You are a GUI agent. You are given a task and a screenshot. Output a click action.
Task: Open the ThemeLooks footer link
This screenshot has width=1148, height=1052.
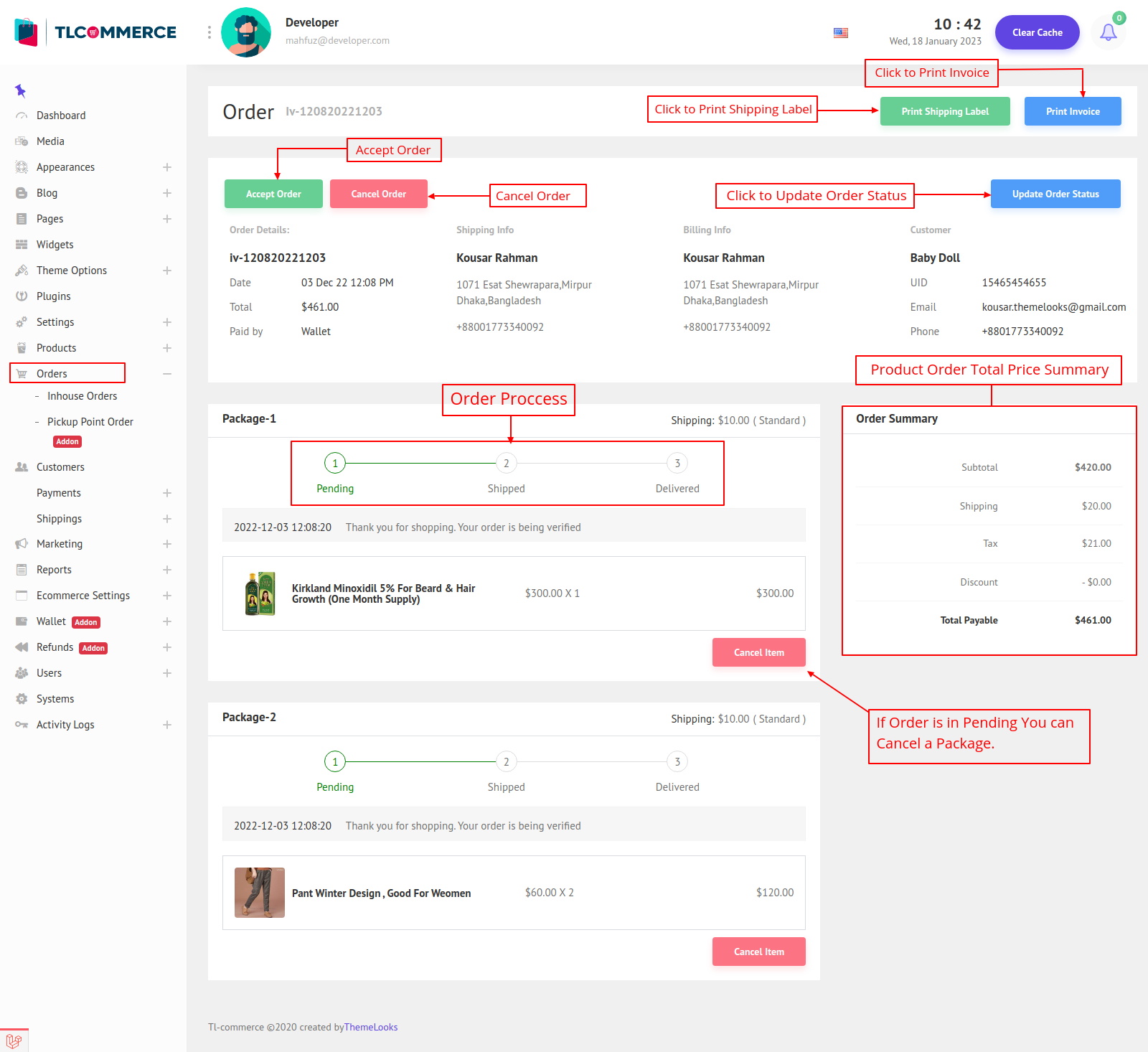click(370, 1027)
